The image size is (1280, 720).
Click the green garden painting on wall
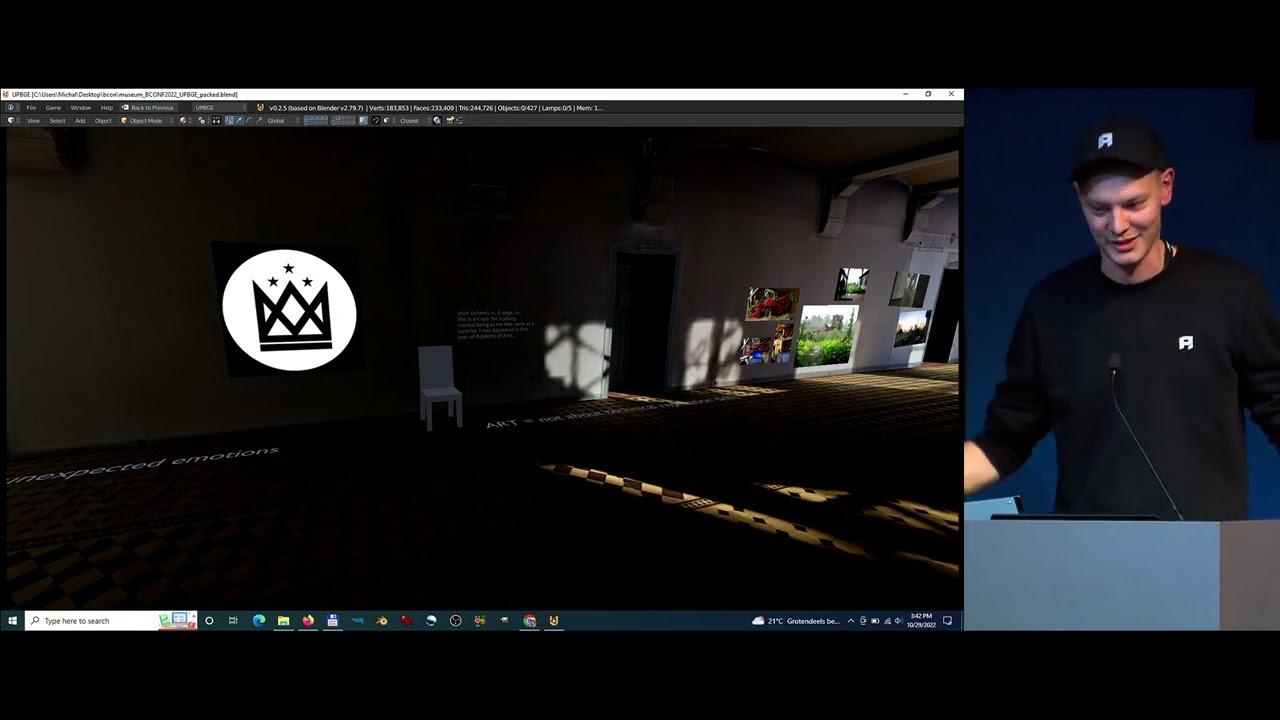coord(828,336)
